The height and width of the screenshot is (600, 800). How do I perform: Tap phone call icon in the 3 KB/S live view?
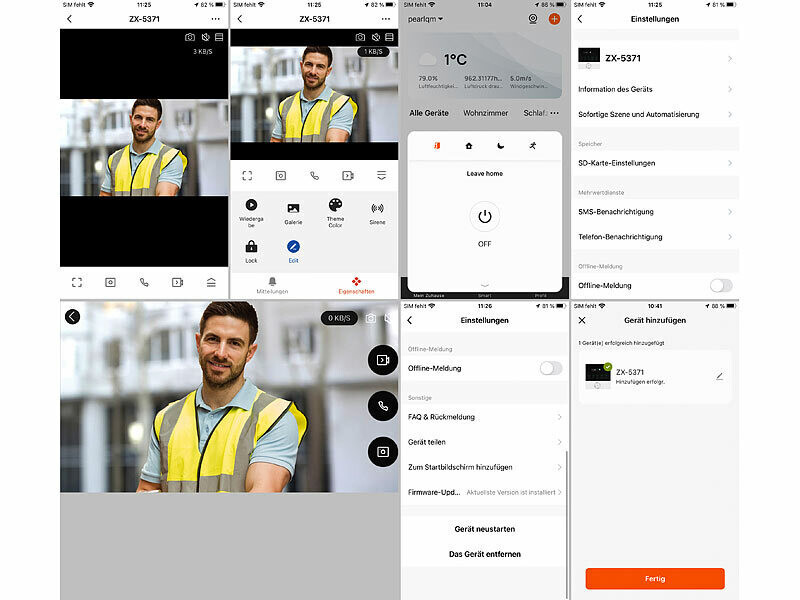[144, 282]
